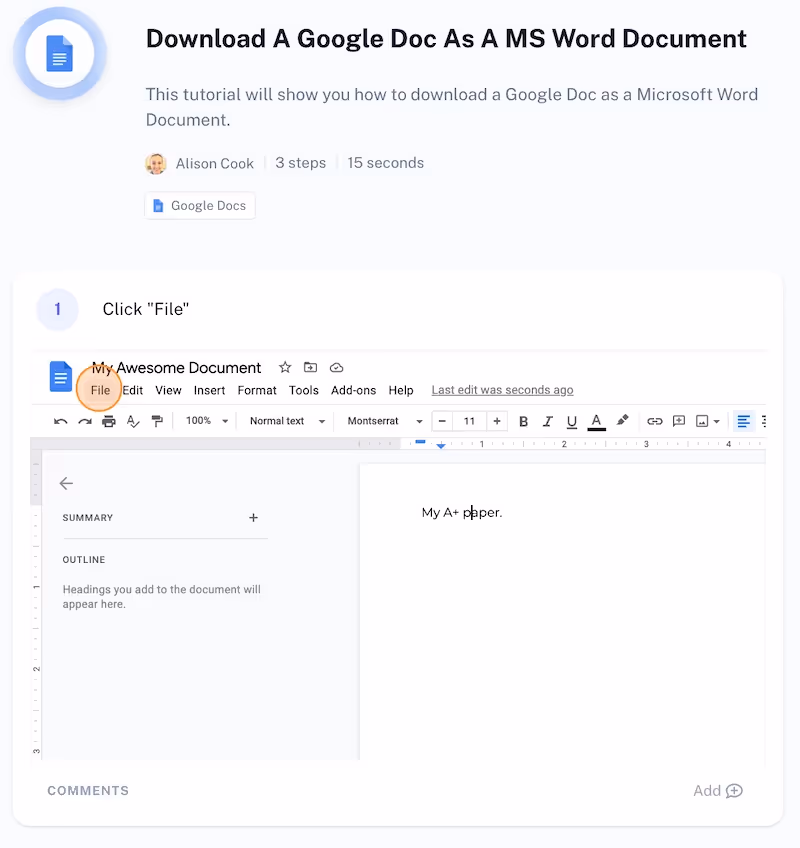800x848 pixels.
Task: Click the insert image icon
Action: tap(702, 421)
